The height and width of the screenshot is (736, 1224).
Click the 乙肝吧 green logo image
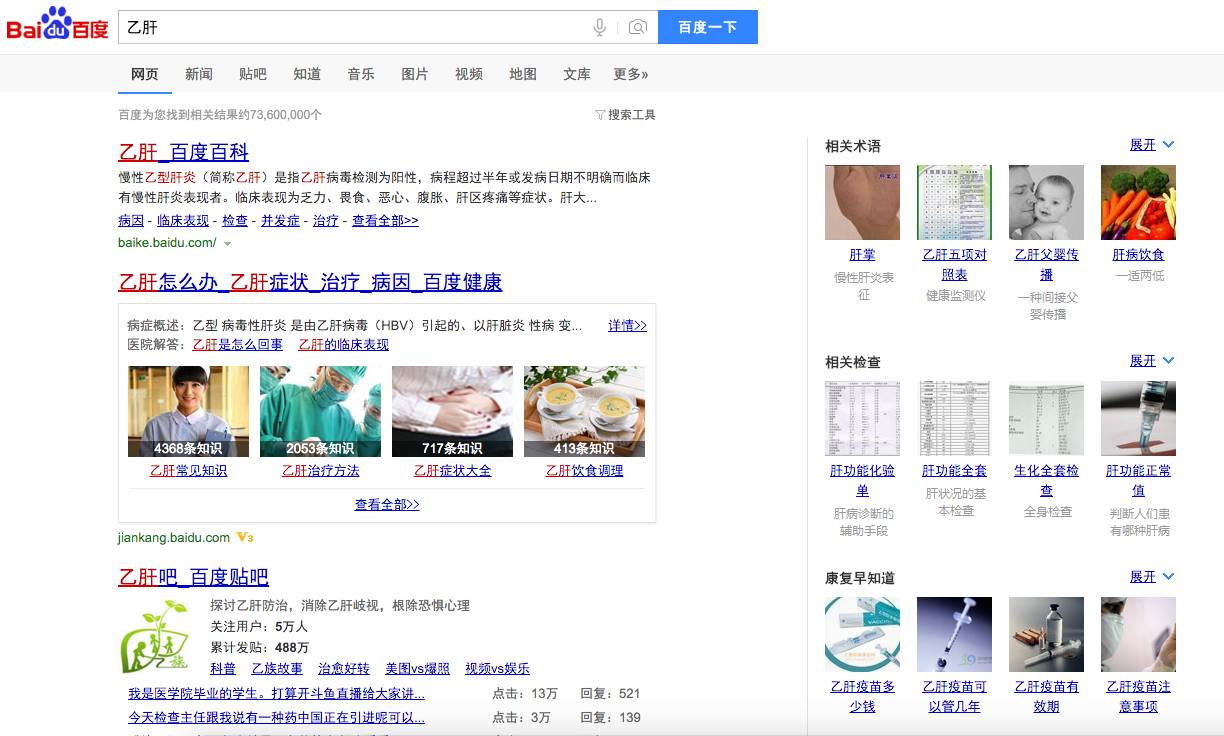click(154, 636)
